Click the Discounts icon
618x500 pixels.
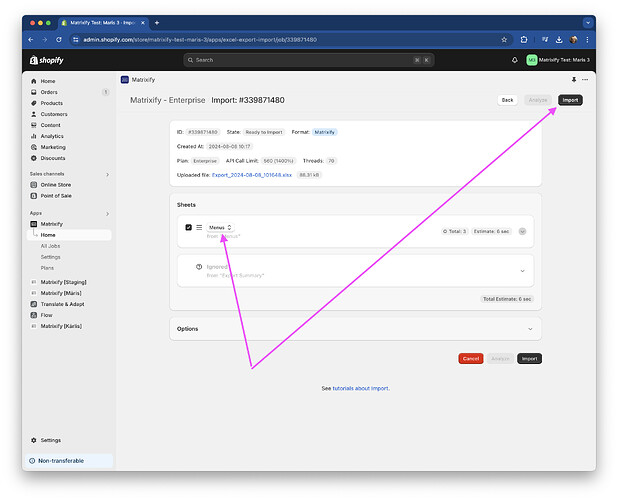(34, 158)
